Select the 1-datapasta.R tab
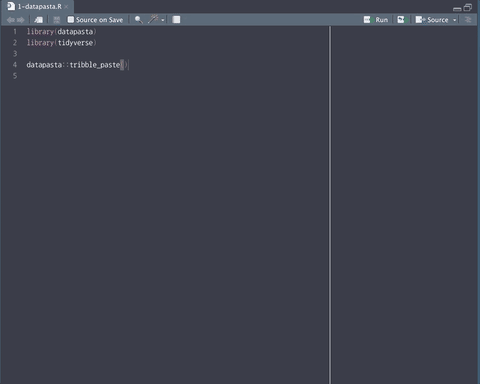The width and height of the screenshot is (480, 384). (x=40, y=7)
